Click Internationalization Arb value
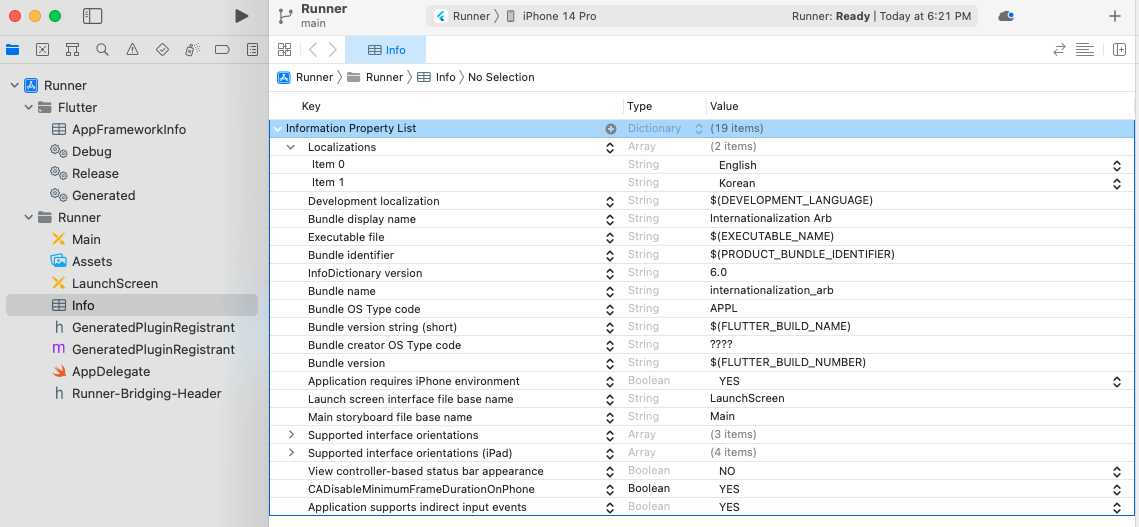 tap(770, 219)
